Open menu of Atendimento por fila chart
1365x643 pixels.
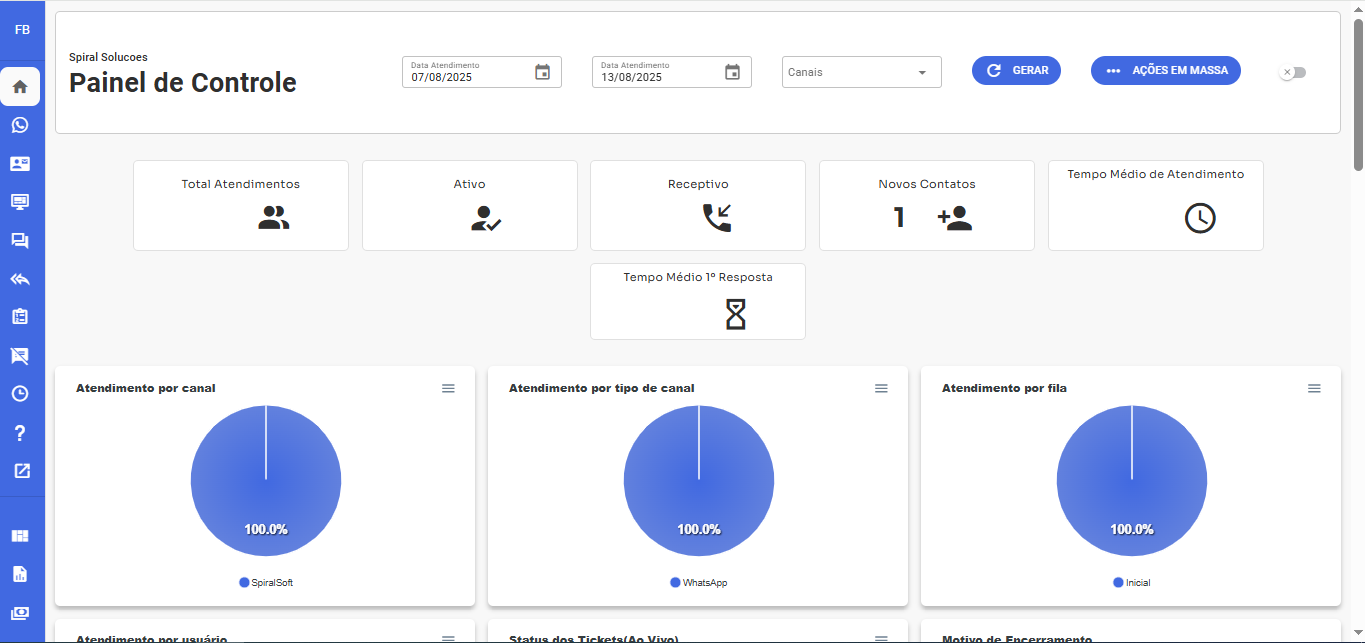point(1314,388)
